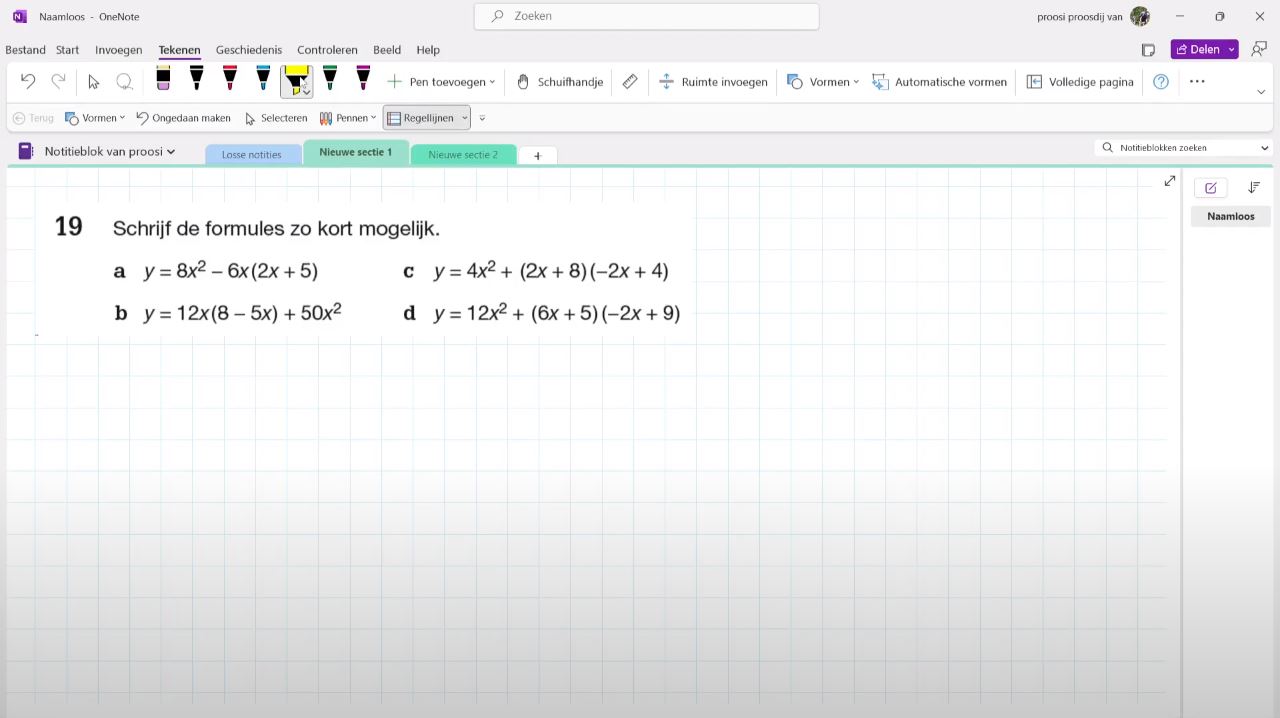Click Automatische vormen
The image size is (1280, 718).
[x=939, y=82]
